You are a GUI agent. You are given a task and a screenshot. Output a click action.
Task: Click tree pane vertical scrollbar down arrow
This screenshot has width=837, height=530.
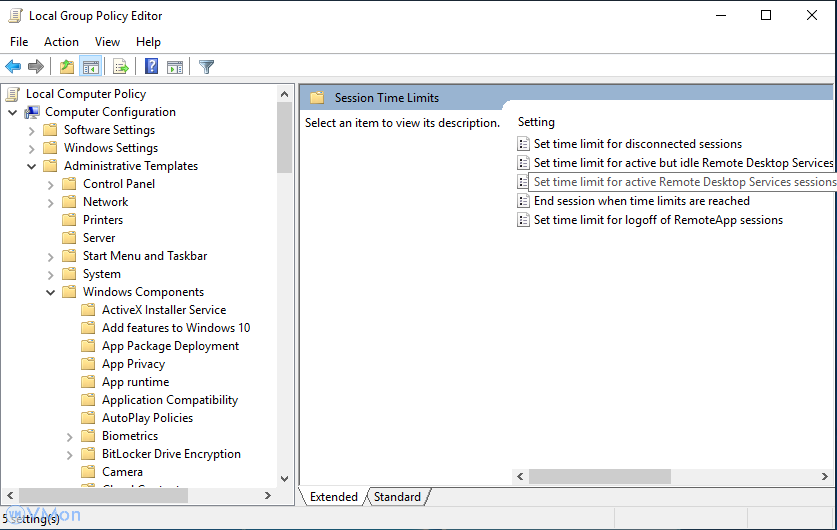pos(284,479)
